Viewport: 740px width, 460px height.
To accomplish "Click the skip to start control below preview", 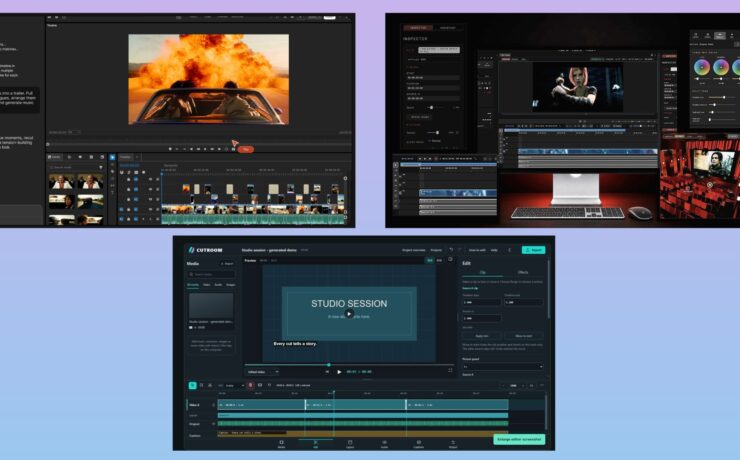I will 327,372.
